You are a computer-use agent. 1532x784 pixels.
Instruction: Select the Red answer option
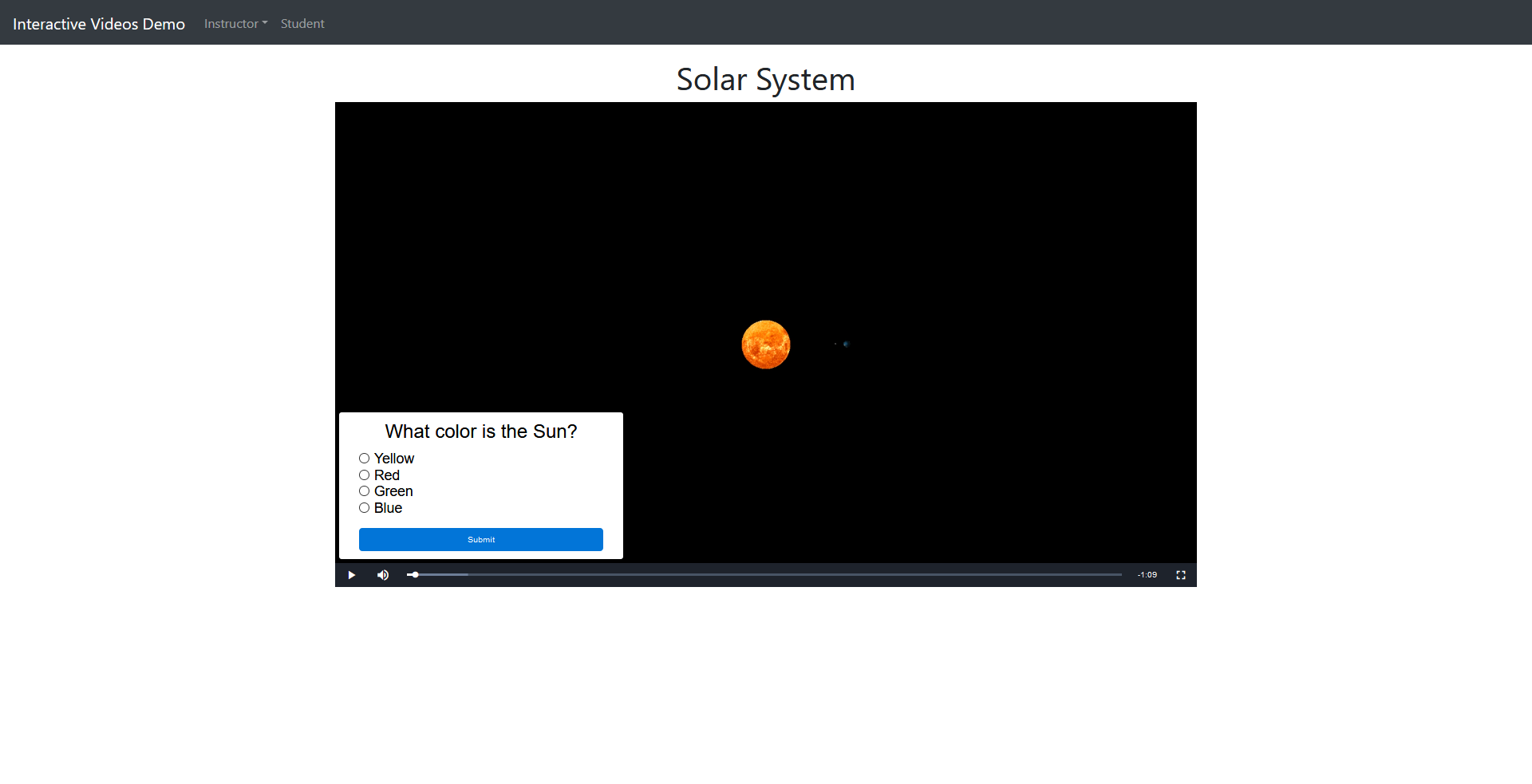coord(364,475)
